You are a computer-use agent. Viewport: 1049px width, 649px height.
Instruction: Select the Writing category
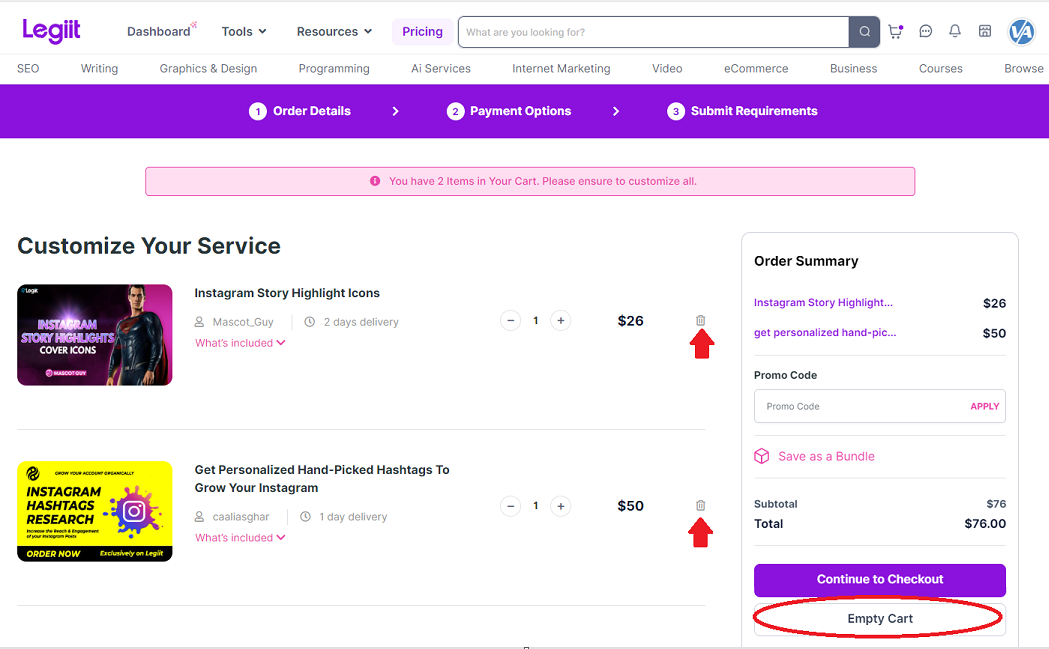pos(99,68)
